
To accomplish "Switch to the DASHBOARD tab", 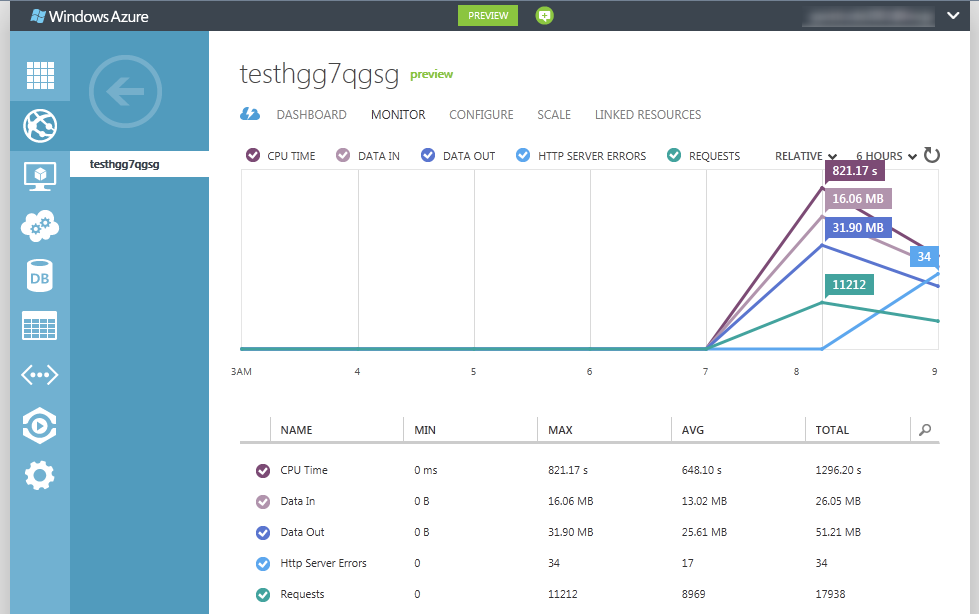I will click(x=312, y=115).
